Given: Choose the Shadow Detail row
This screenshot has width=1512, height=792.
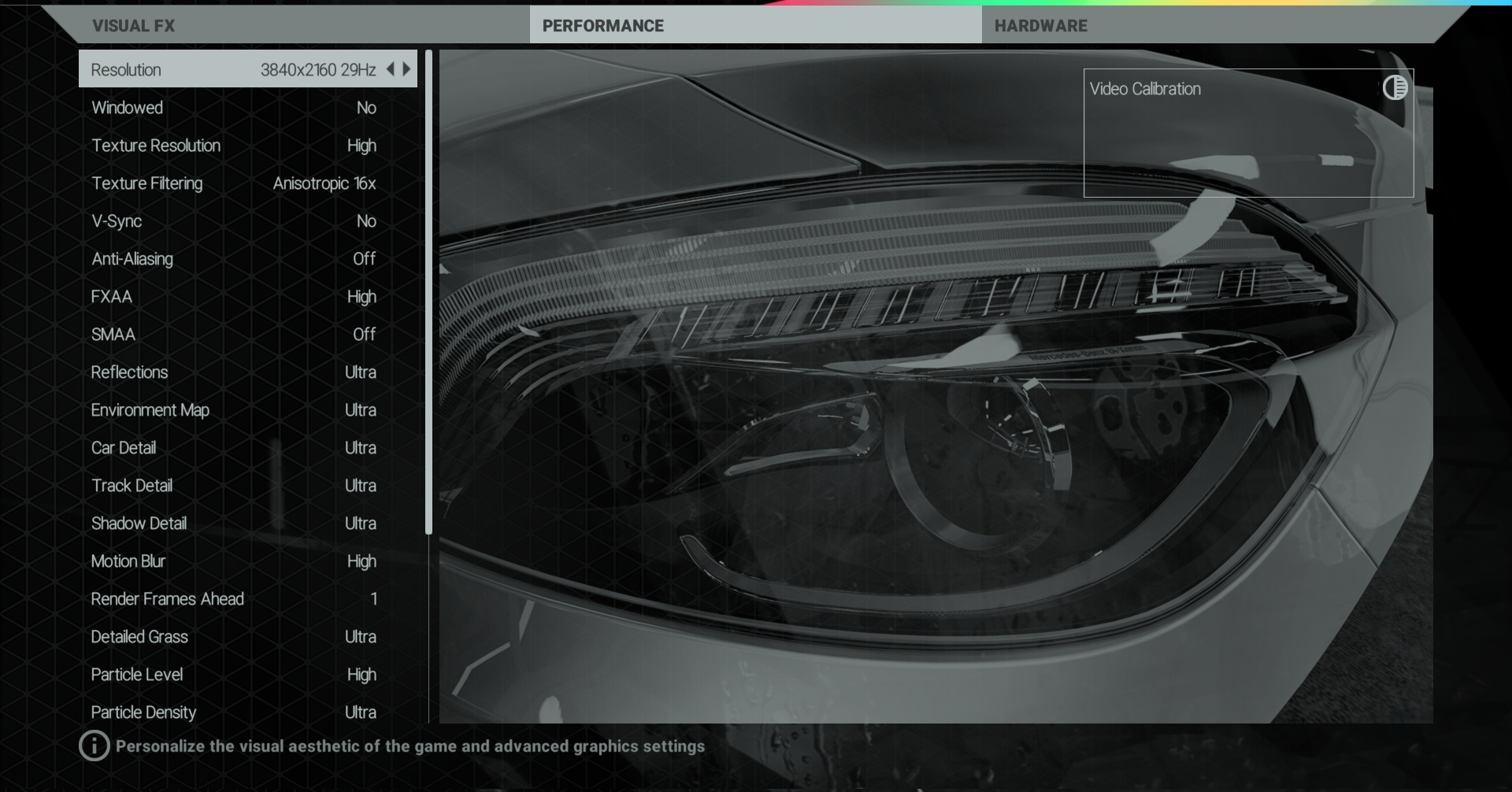Looking at the screenshot, I should click(x=247, y=524).
